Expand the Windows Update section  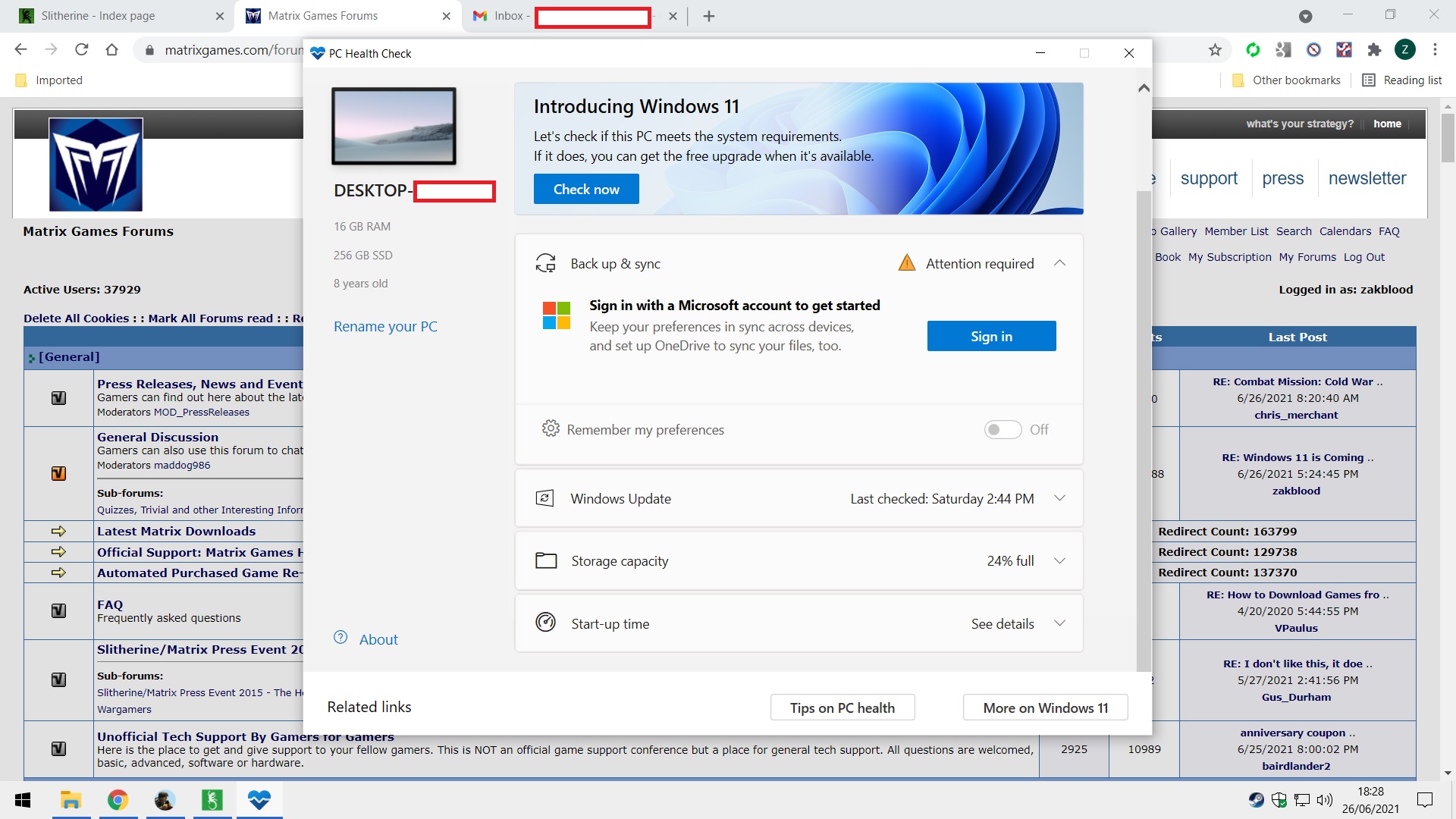pyautogui.click(x=1059, y=498)
